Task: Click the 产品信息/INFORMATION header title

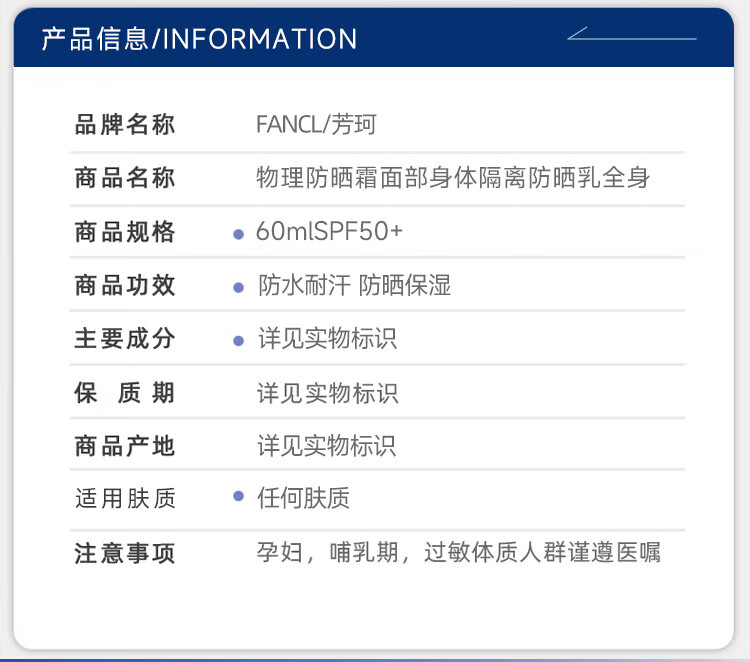Action: [x=199, y=39]
